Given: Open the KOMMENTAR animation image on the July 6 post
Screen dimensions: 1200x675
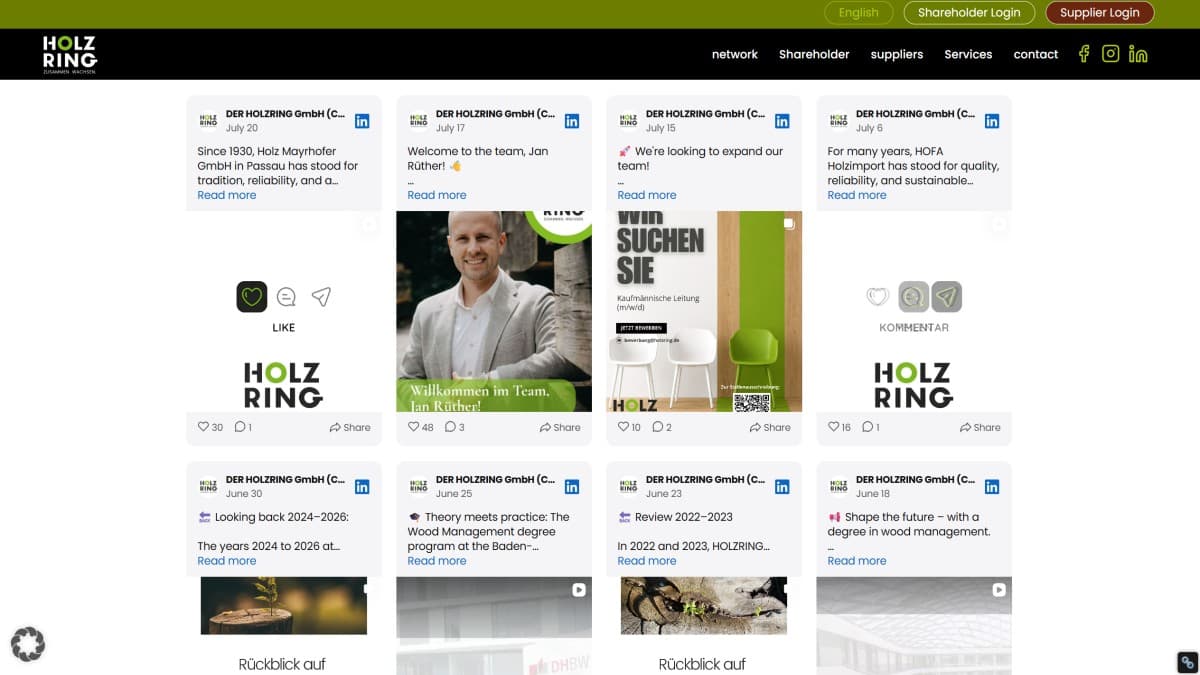Looking at the screenshot, I should (914, 311).
